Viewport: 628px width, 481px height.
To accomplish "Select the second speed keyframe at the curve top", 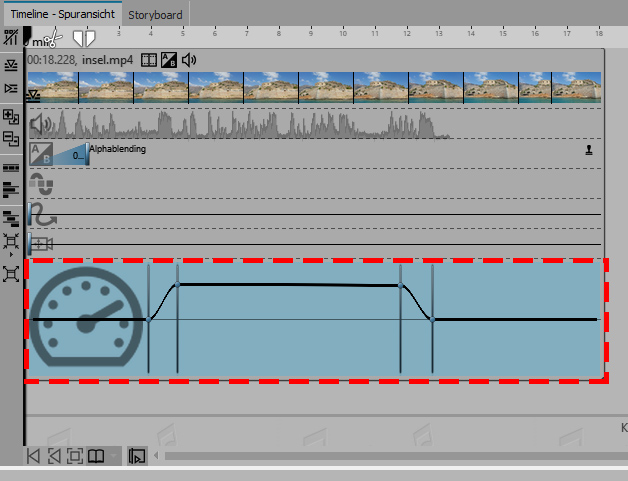I will 177,285.
